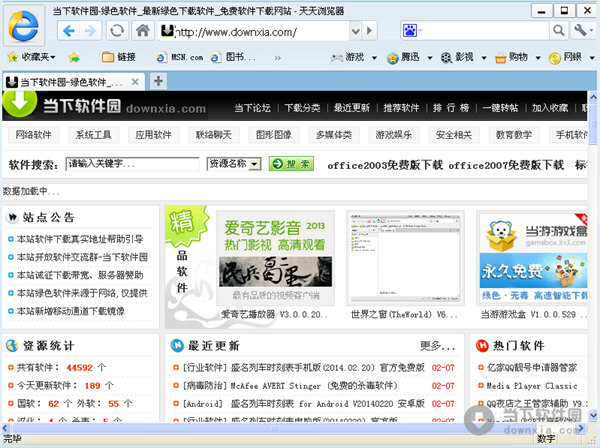The height and width of the screenshot is (448, 600).
Task: Show more bookmarks with the chevron
Action: pos(277,58)
